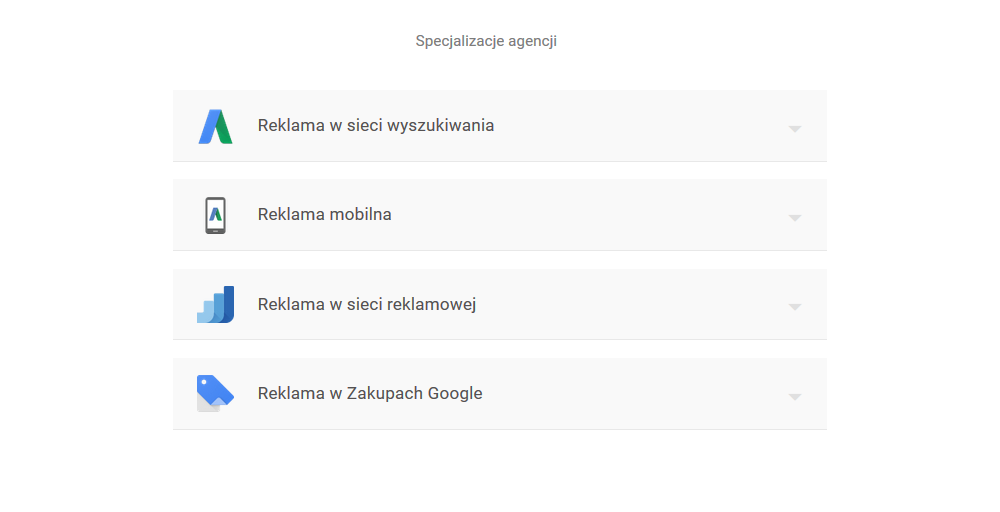Viewport: 1000px width, 512px height.
Task: Select the 'Reklama w sieci wyszukiwania' title
Action: tap(376, 126)
